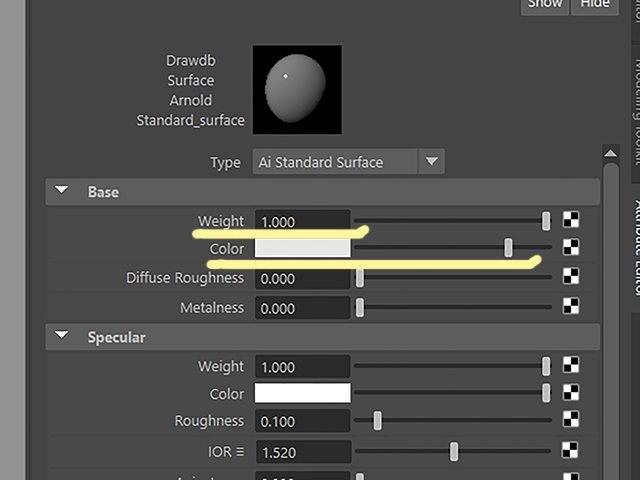The image size is (640, 480).
Task: Open texture map button for Diffuse Roughness
Action: click(x=571, y=276)
